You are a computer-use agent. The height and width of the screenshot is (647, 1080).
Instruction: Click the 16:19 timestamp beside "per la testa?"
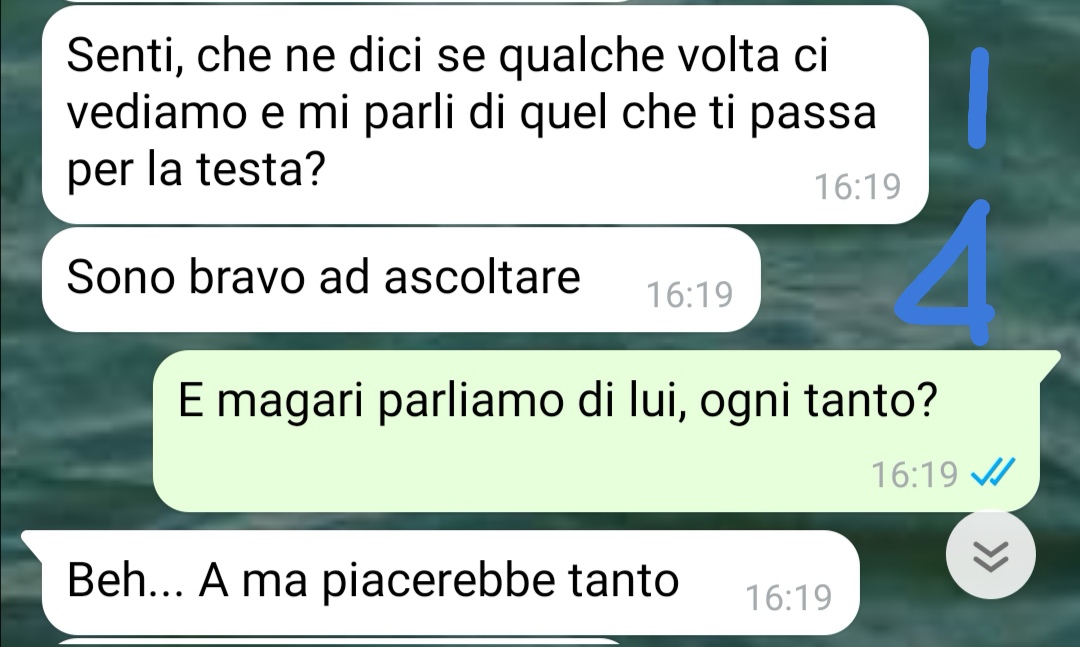858,187
